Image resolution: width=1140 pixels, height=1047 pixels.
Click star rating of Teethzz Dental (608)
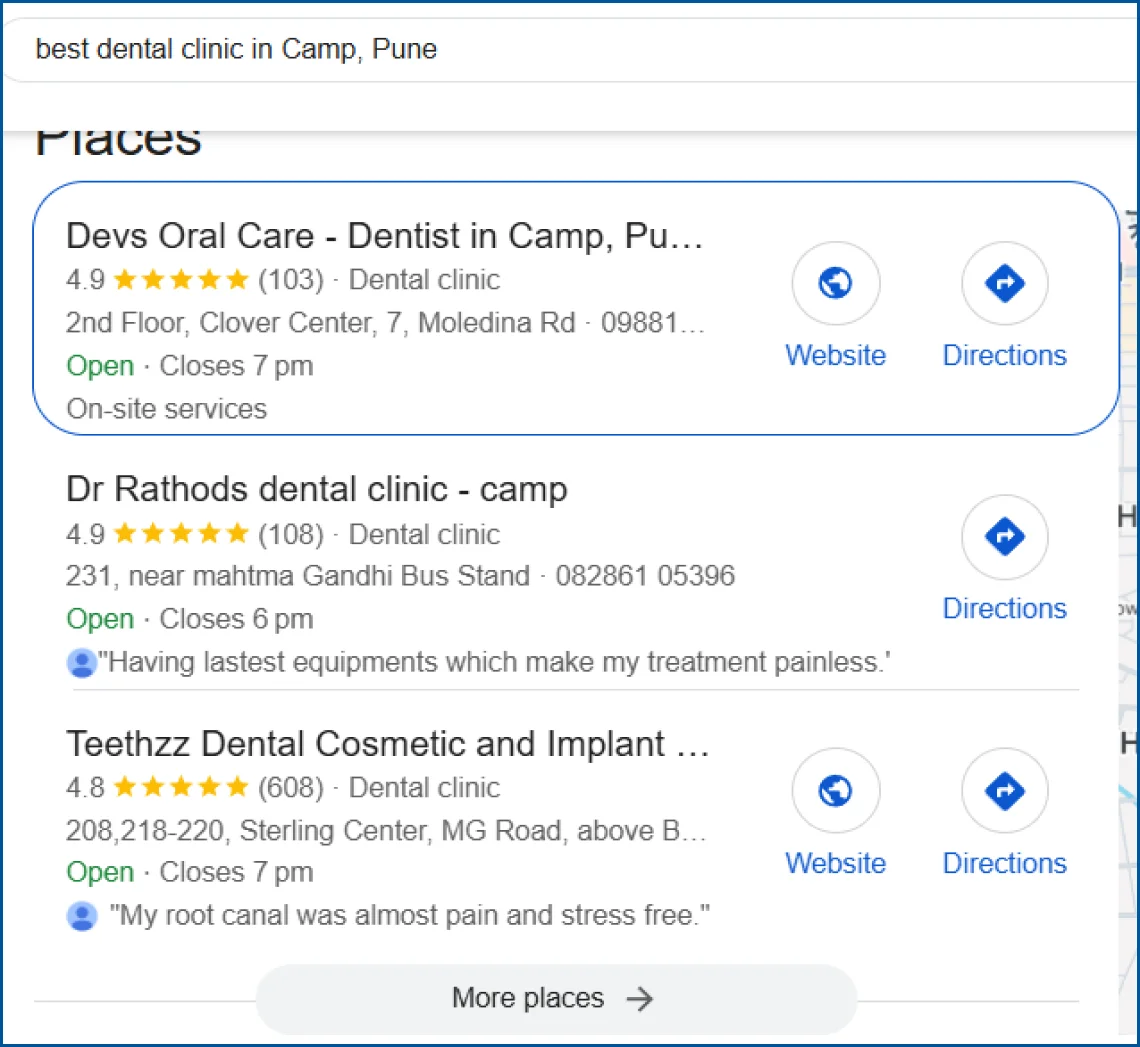180,788
